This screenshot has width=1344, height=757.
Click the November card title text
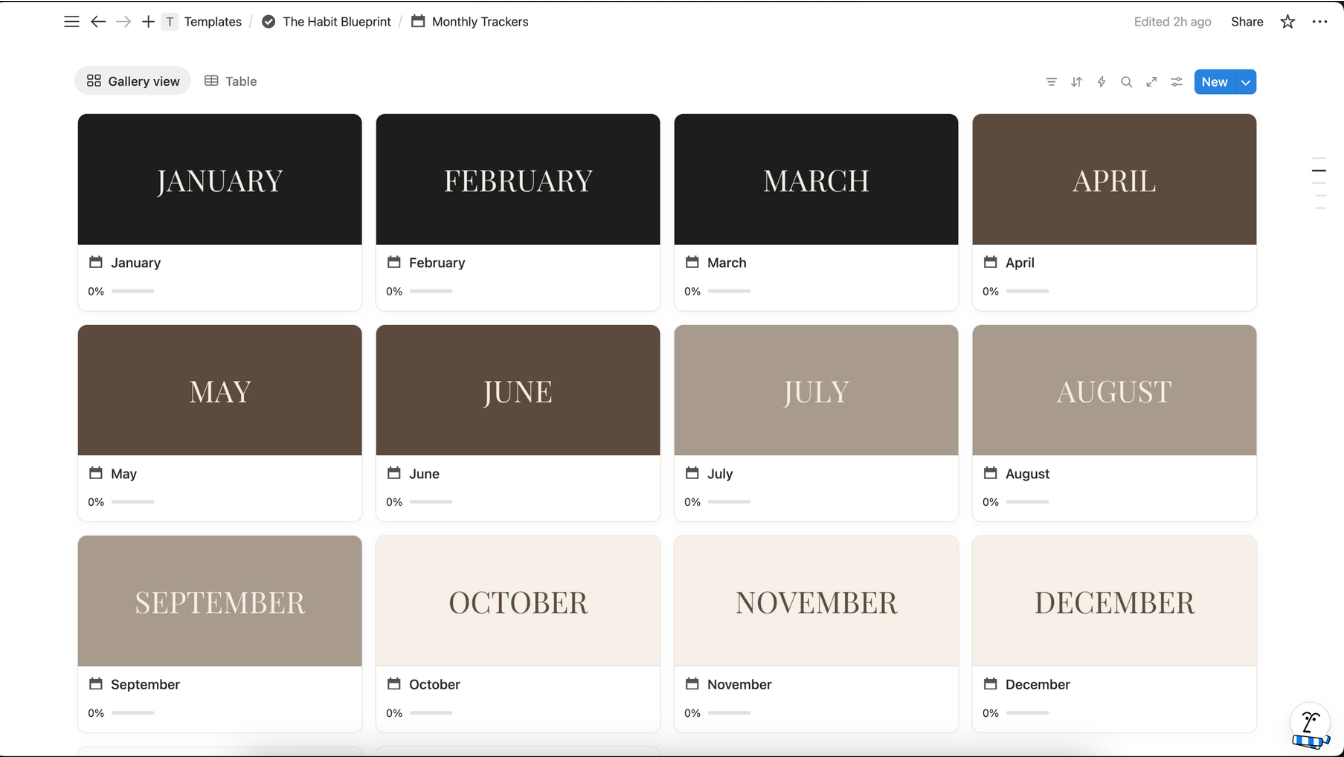[740, 685]
